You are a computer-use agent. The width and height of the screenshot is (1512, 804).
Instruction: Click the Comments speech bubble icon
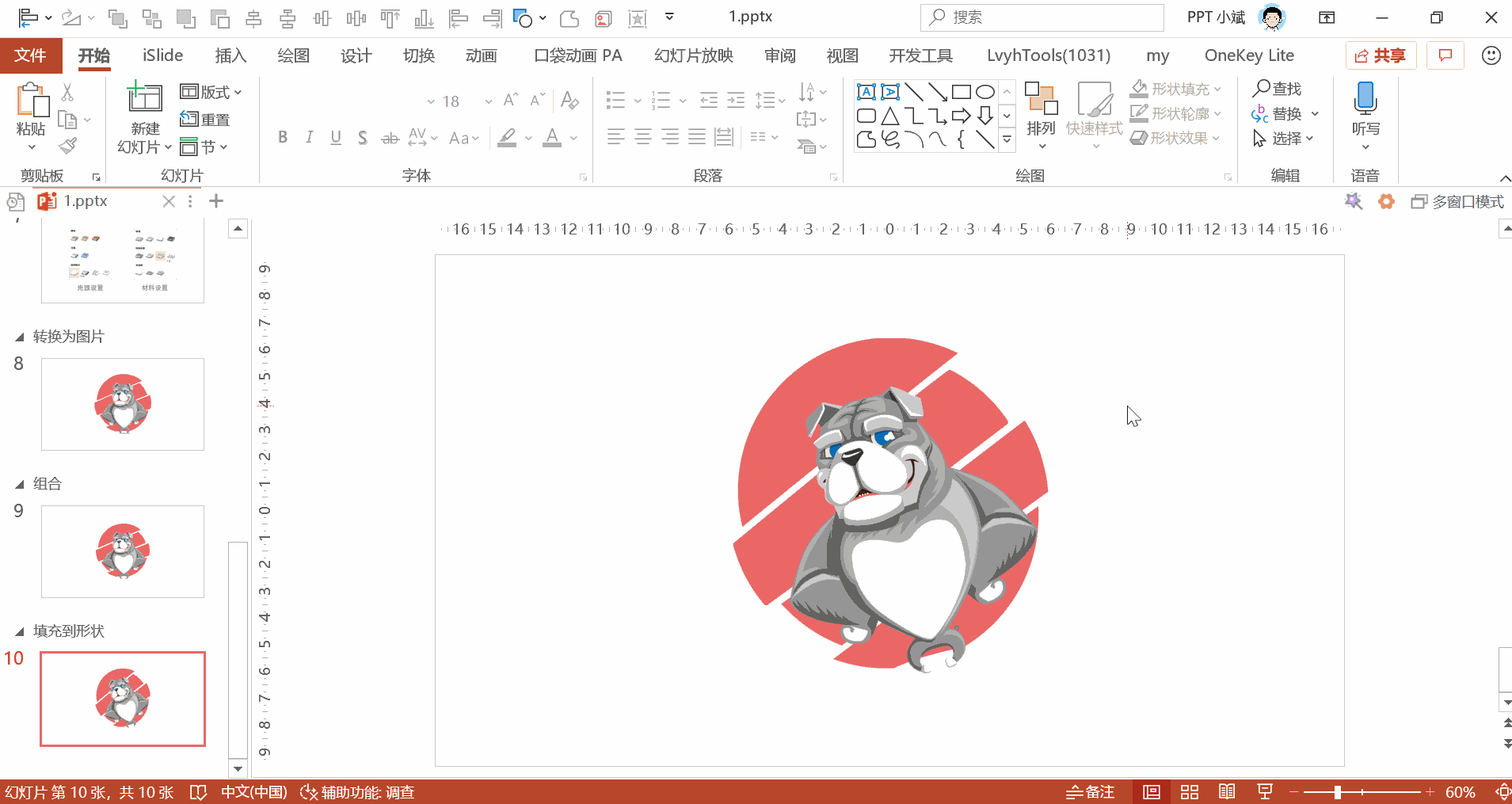[x=1445, y=55]
